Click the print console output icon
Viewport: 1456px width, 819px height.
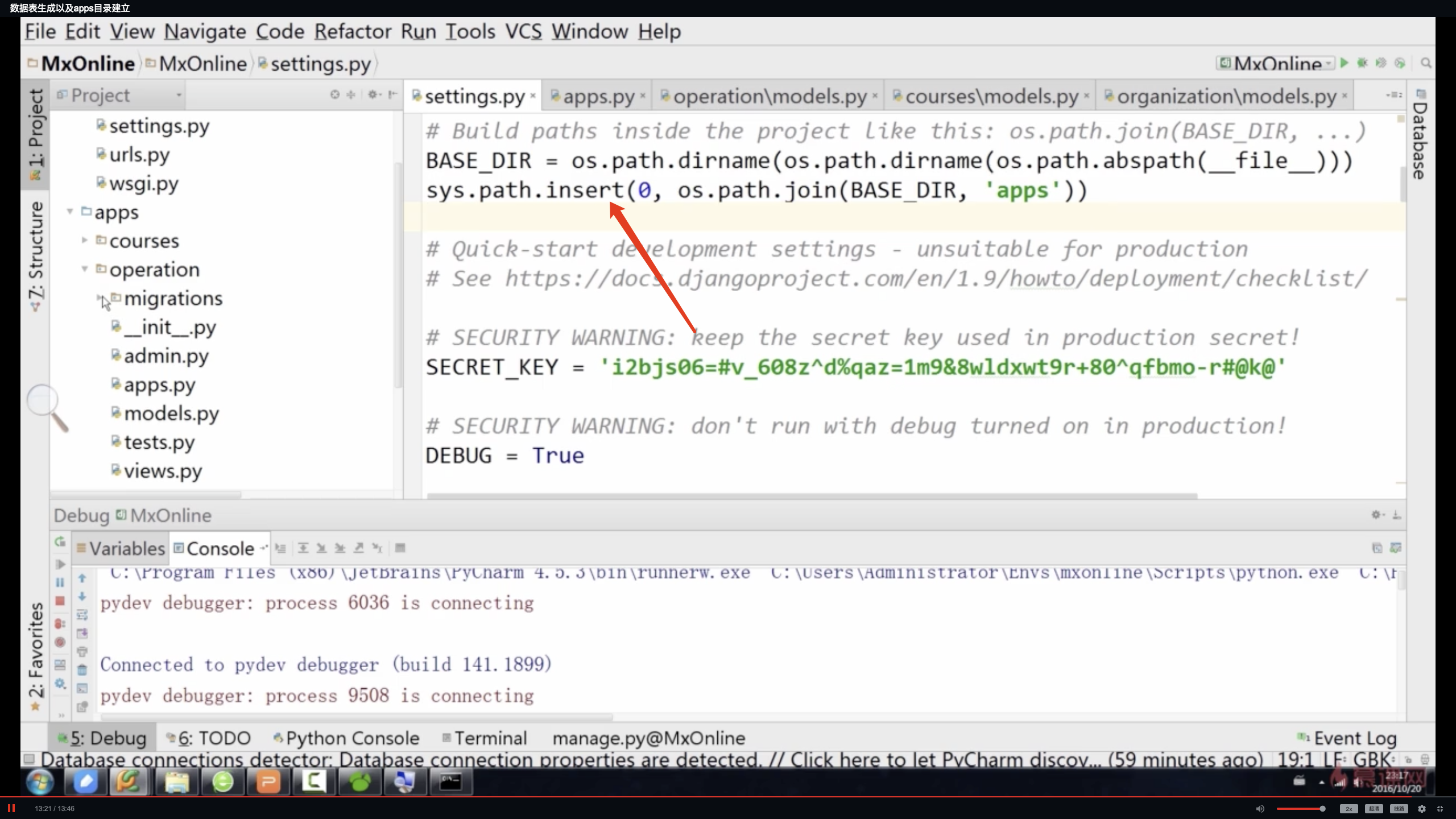pos(82,652)
